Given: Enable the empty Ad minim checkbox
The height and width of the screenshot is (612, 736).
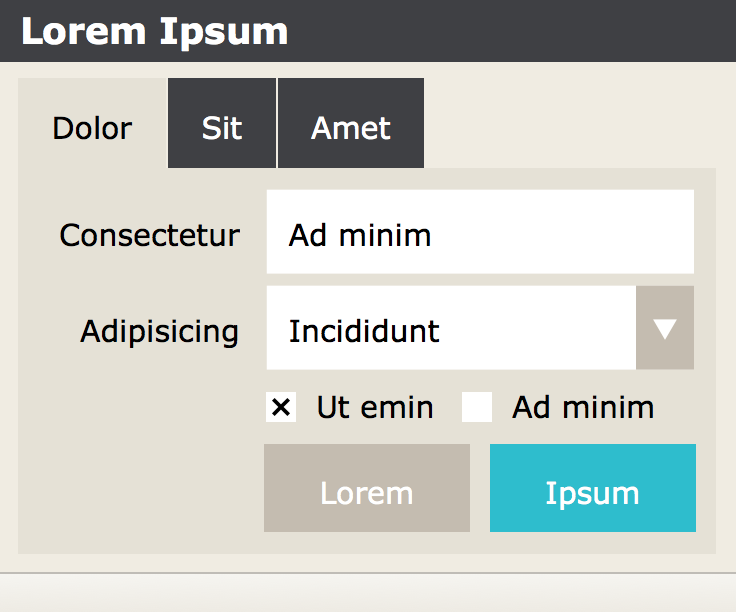Looking at the screenshot, I should [x=477, y=407].
